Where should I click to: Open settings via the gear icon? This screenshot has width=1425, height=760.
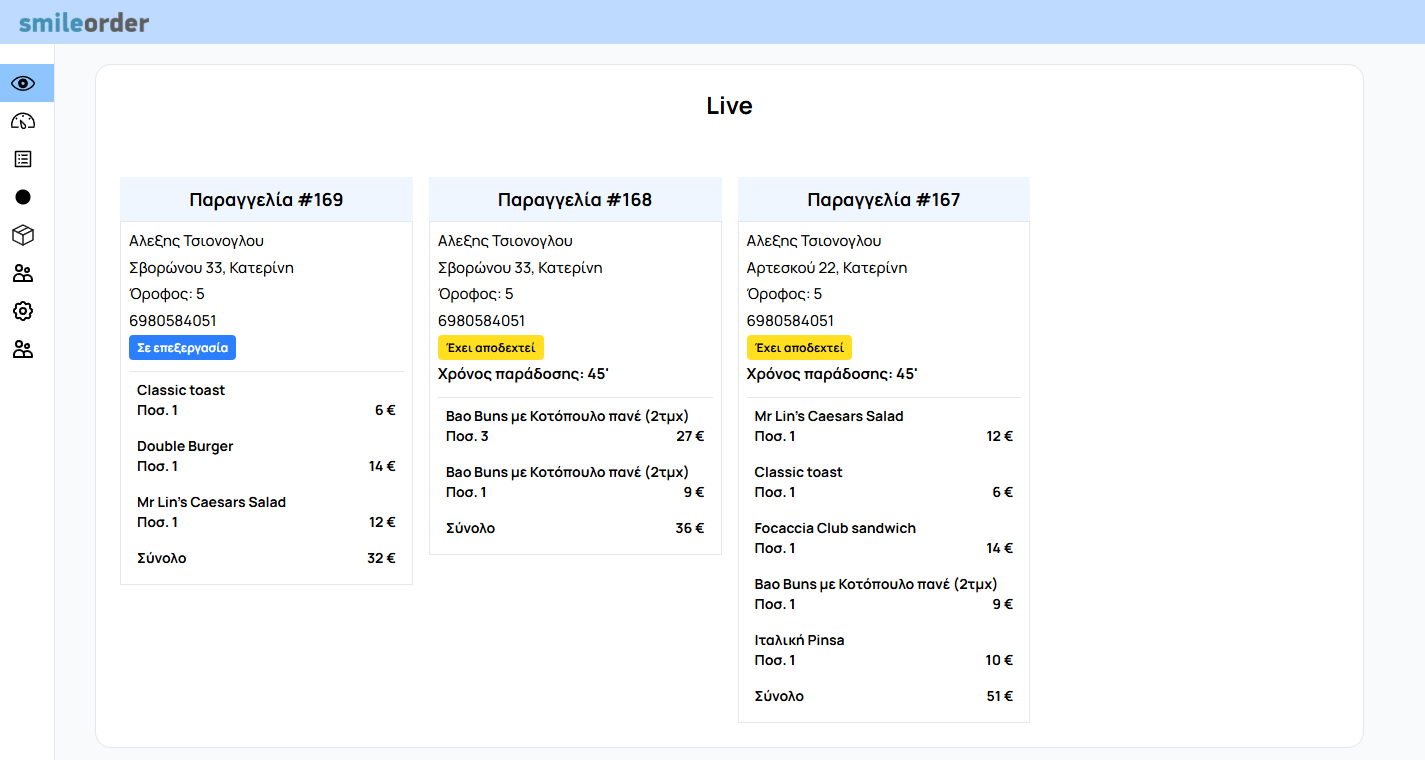click(x=23, y=311)
